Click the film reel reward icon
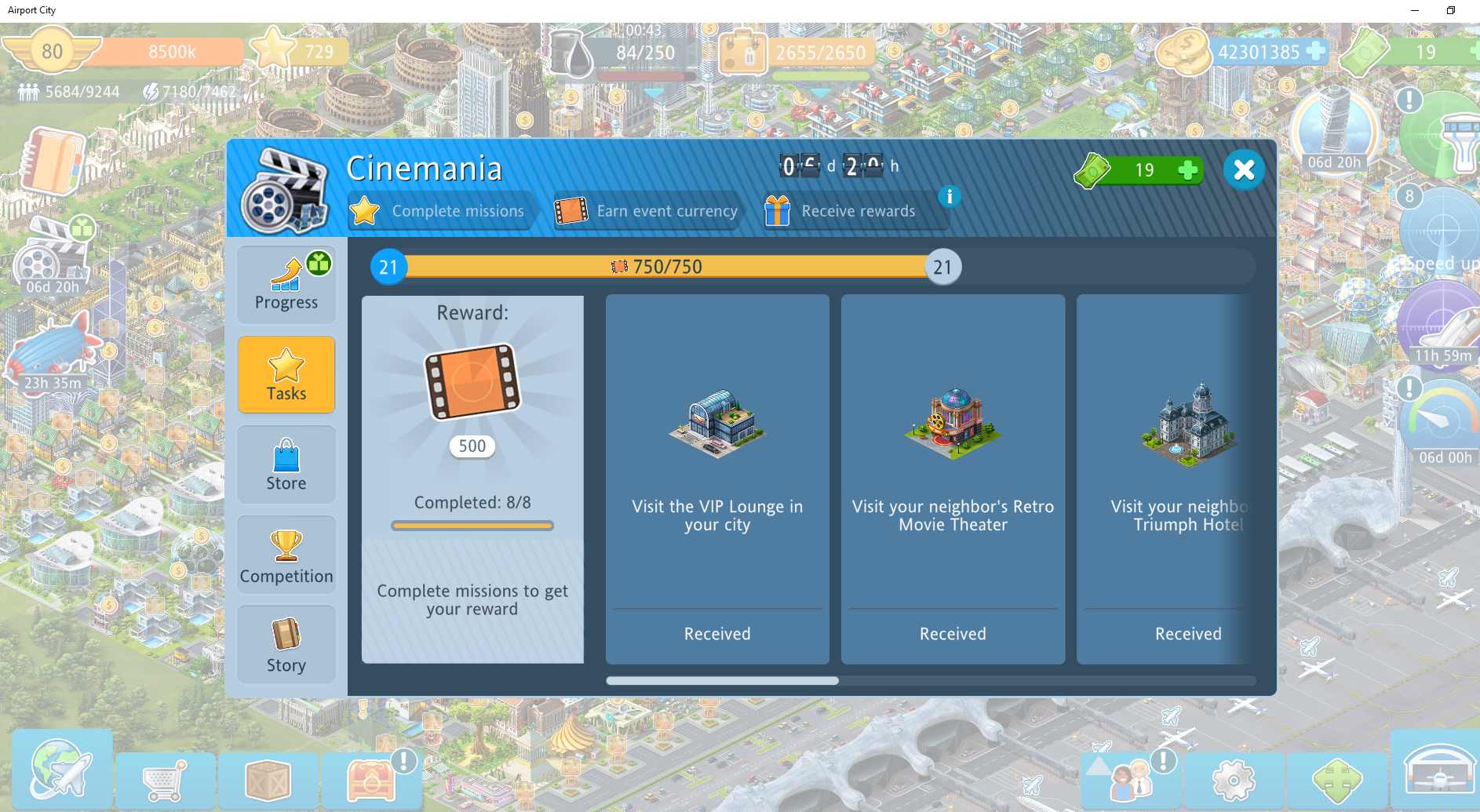Image resolution: width=1480 pixels, height=812 pixels. (x=472, y=382)
